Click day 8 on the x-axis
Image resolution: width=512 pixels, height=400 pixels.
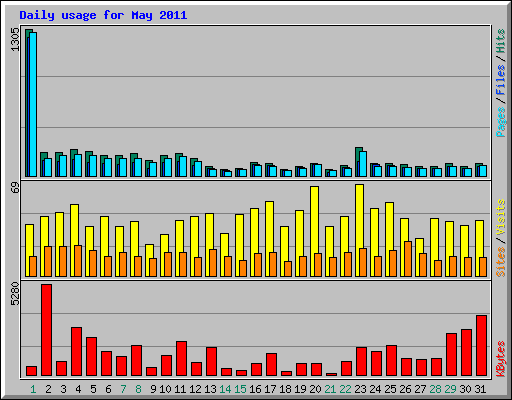click(x=138, y=389)
